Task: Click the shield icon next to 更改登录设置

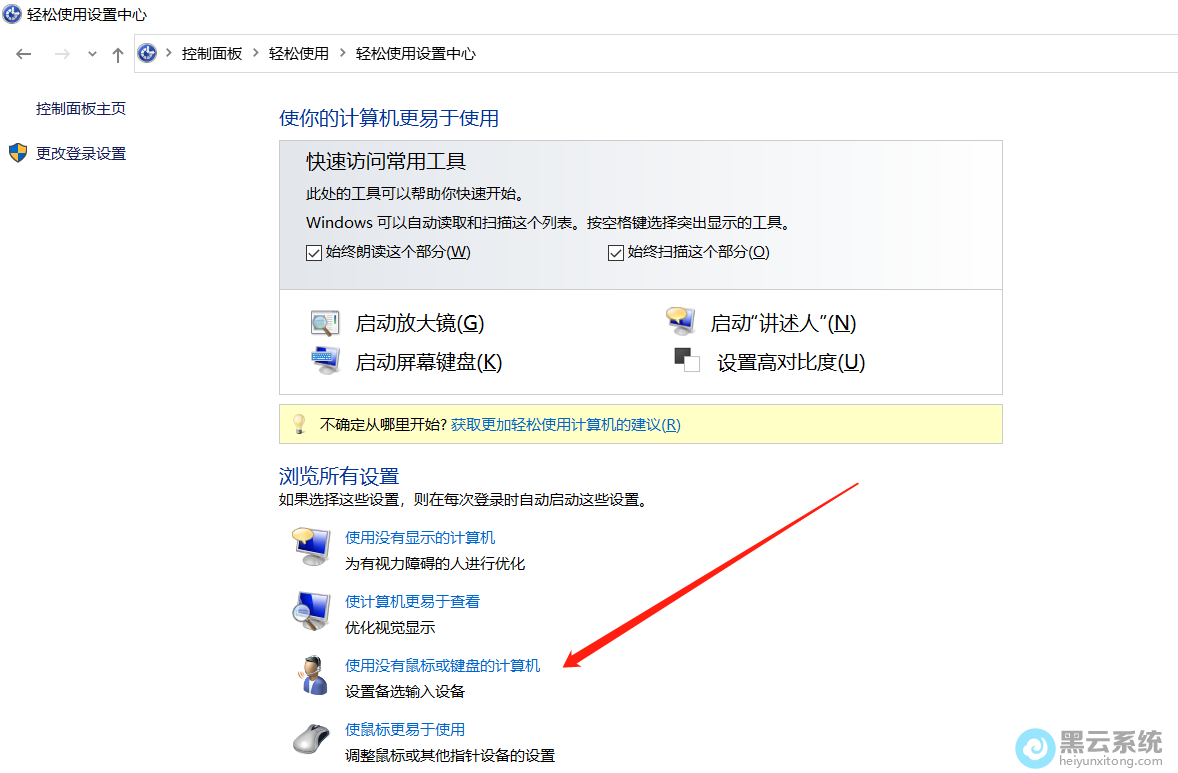Action: 17,153
